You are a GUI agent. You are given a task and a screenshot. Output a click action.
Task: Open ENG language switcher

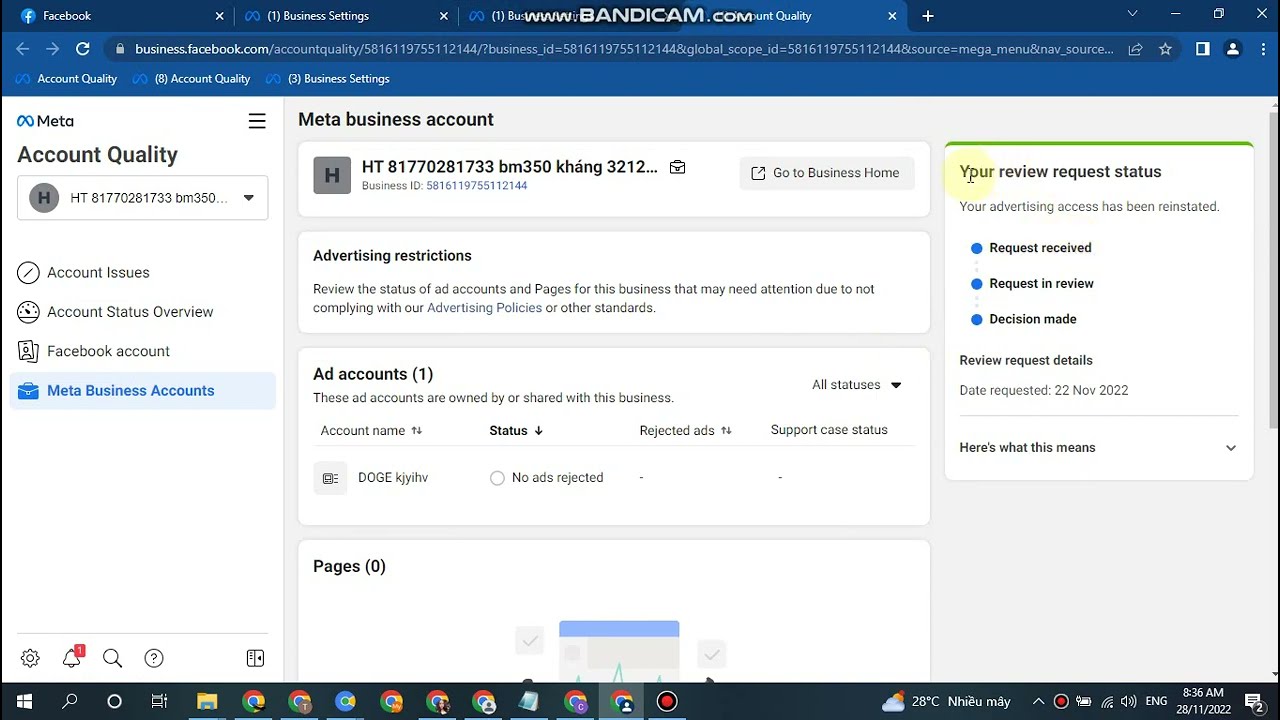click(x=1156, y=702)
